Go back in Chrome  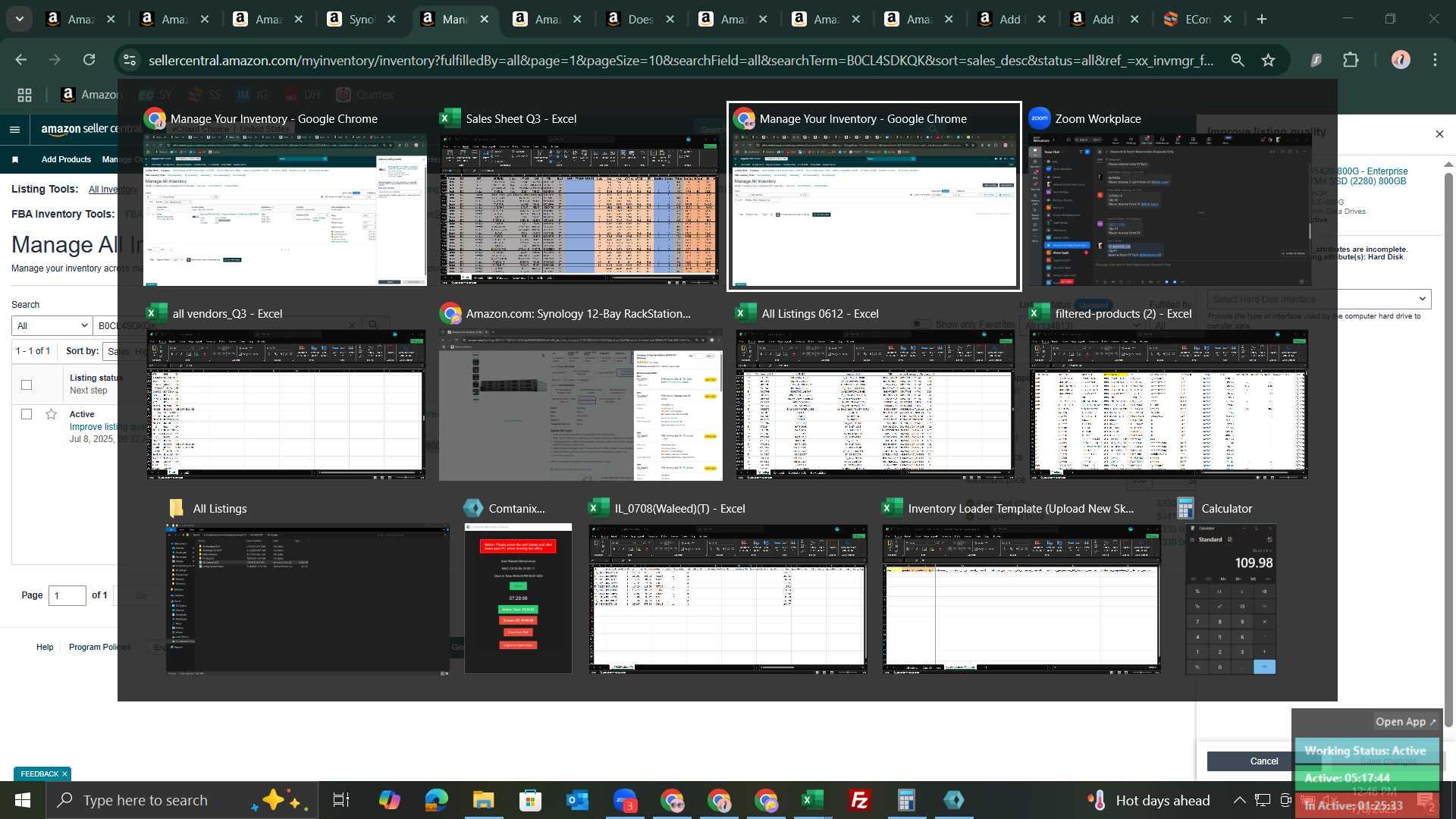tap(21, 60)
